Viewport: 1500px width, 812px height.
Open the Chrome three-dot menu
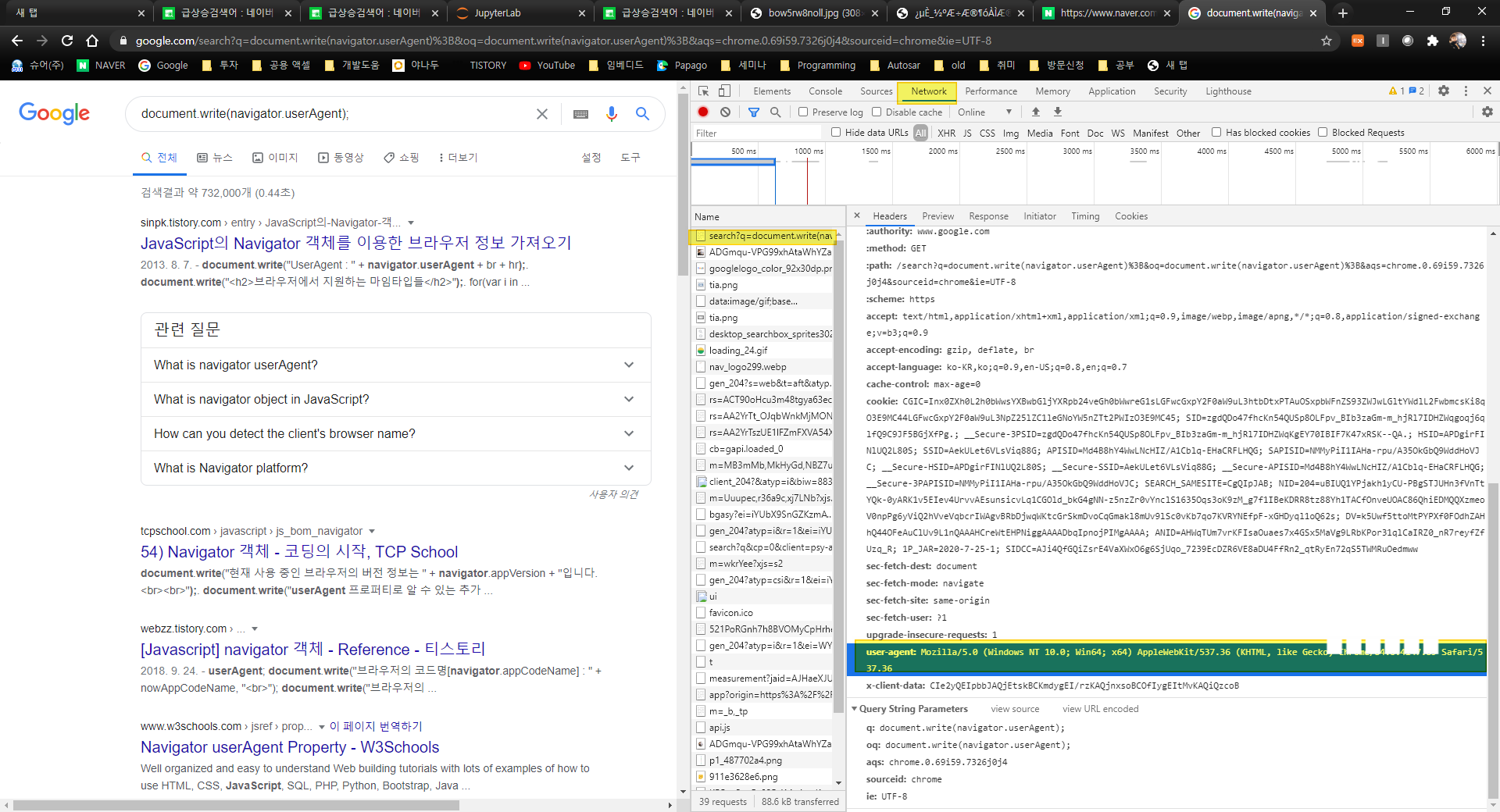click(1483, 41)
